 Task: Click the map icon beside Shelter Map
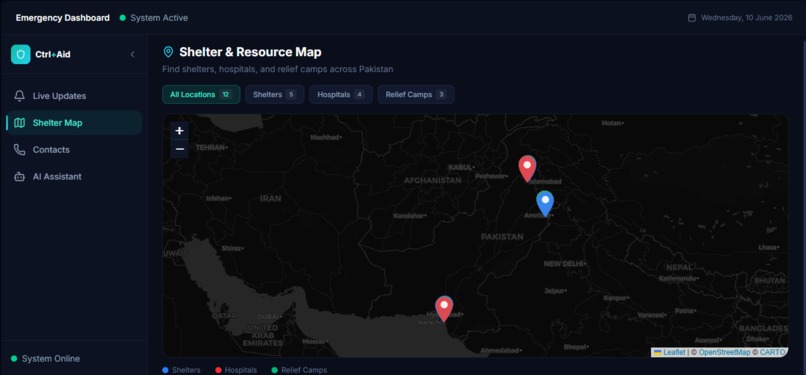[20, 123]
